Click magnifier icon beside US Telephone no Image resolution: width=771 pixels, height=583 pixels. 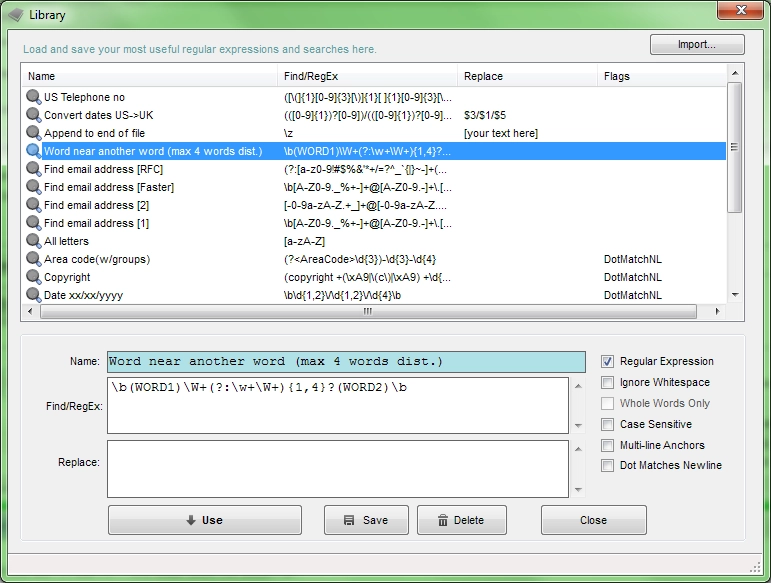click(33, 97)
